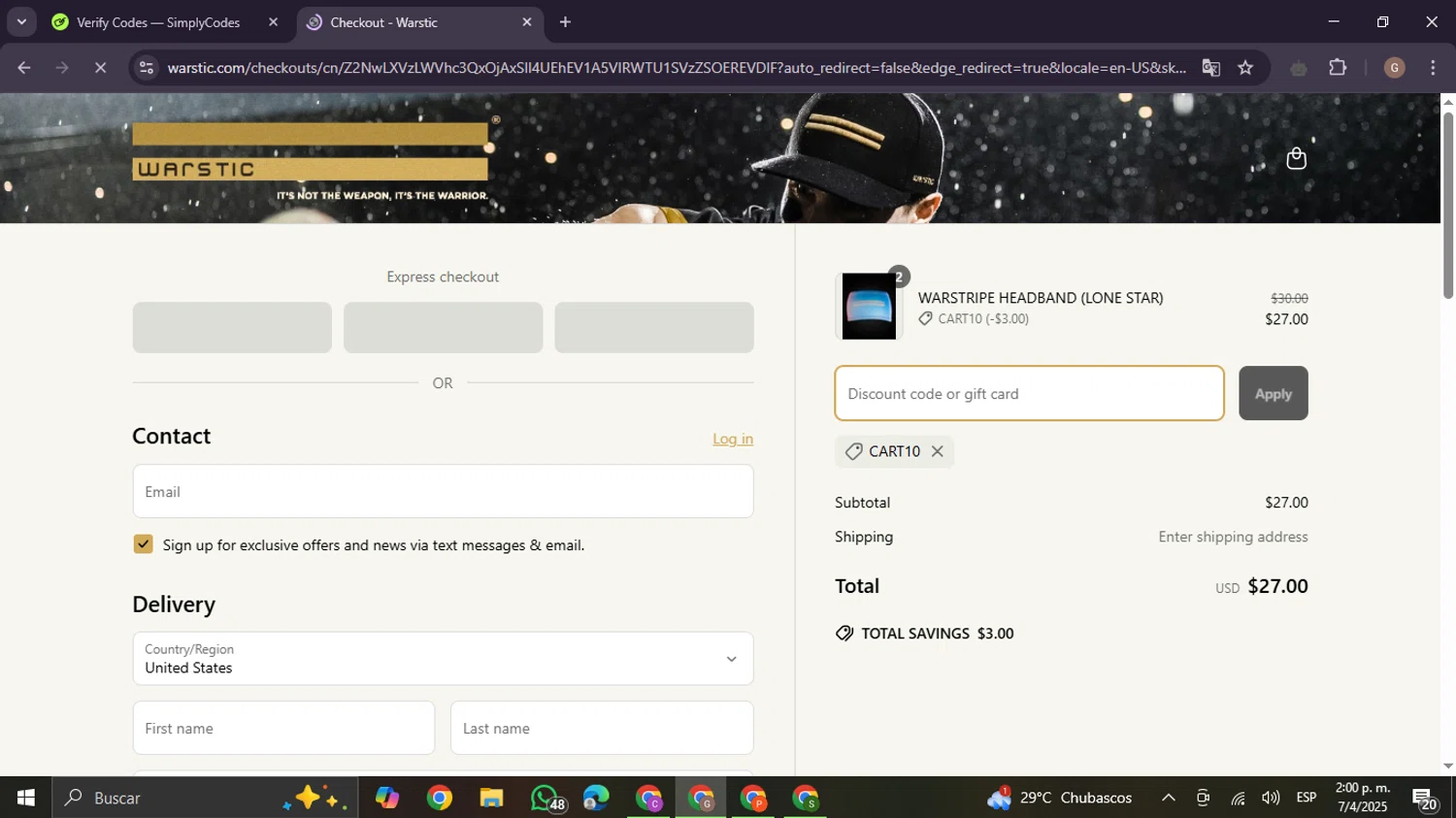The width and height of the screenshot is (1456, 818).
Task: Click the Buscar taskbar search box
Action: pos(205,798)
